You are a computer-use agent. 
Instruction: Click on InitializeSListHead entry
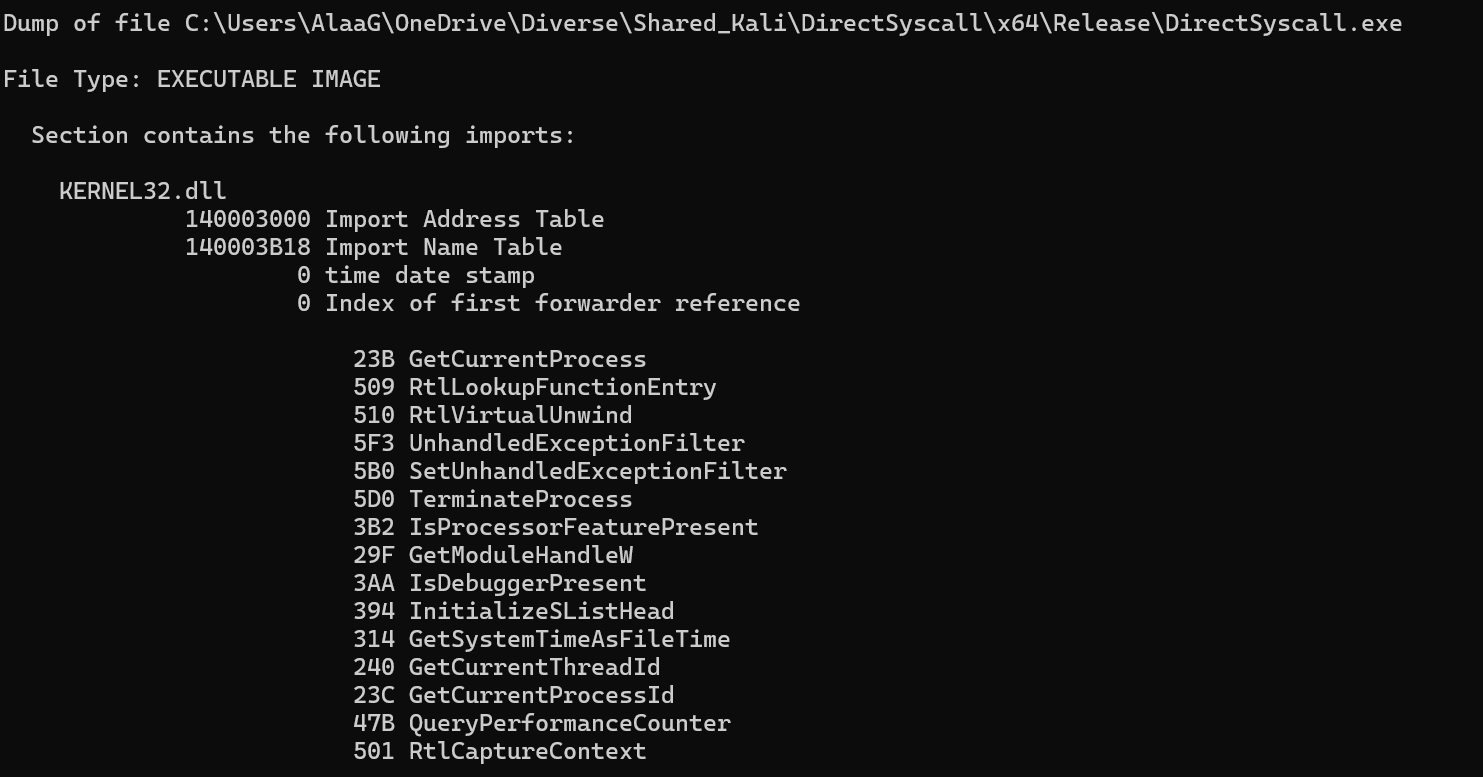coord(541,611)
